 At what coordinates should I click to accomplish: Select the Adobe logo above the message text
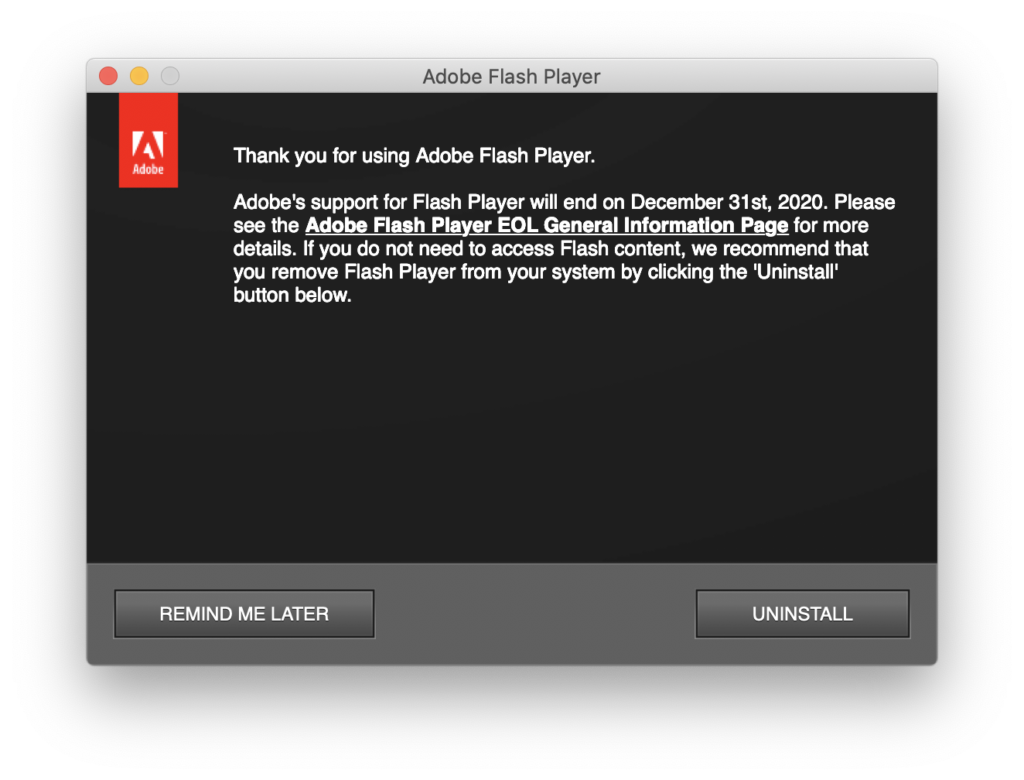pyautogui.click(x=148, y=140)
